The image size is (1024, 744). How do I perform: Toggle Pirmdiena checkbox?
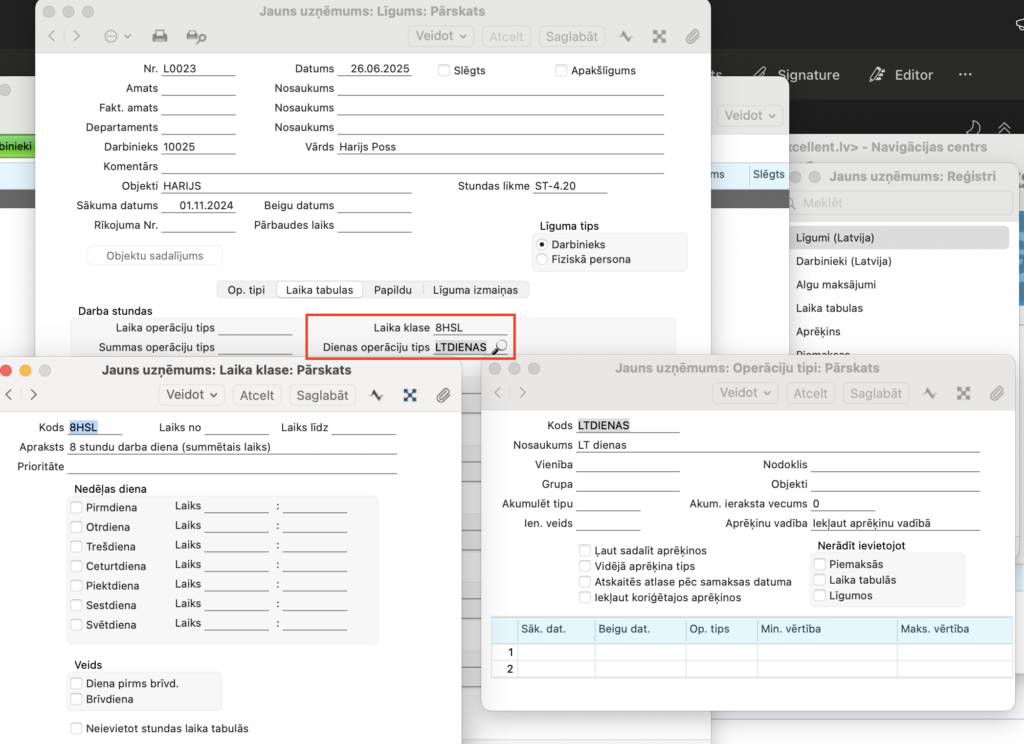76,508
